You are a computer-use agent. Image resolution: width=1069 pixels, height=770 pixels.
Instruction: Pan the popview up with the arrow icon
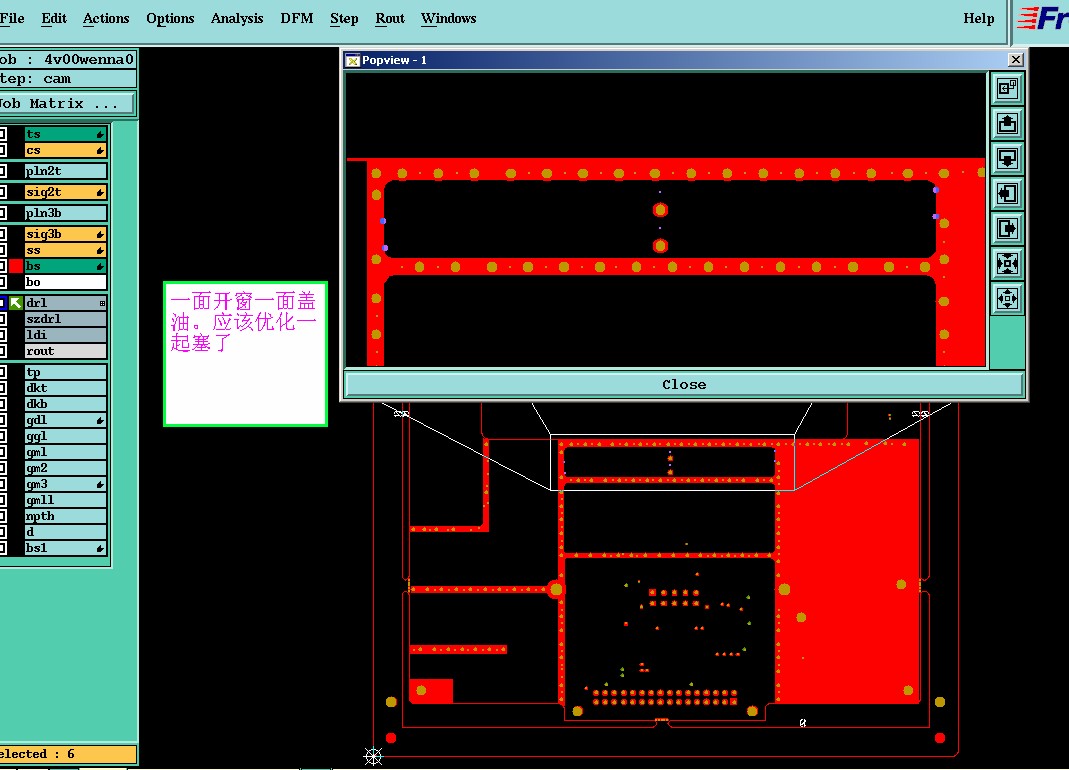(1007, 123)
